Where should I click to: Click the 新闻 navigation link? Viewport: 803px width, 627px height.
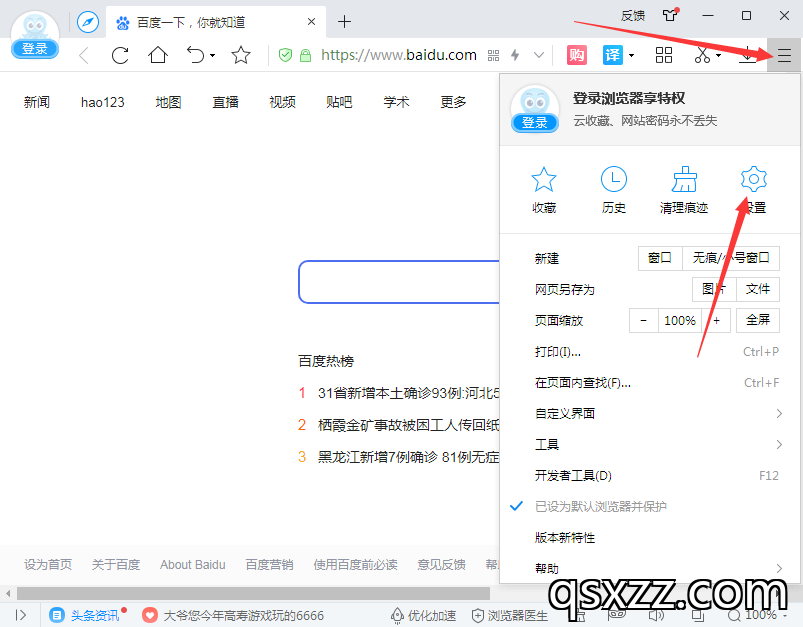coord(36,102)
